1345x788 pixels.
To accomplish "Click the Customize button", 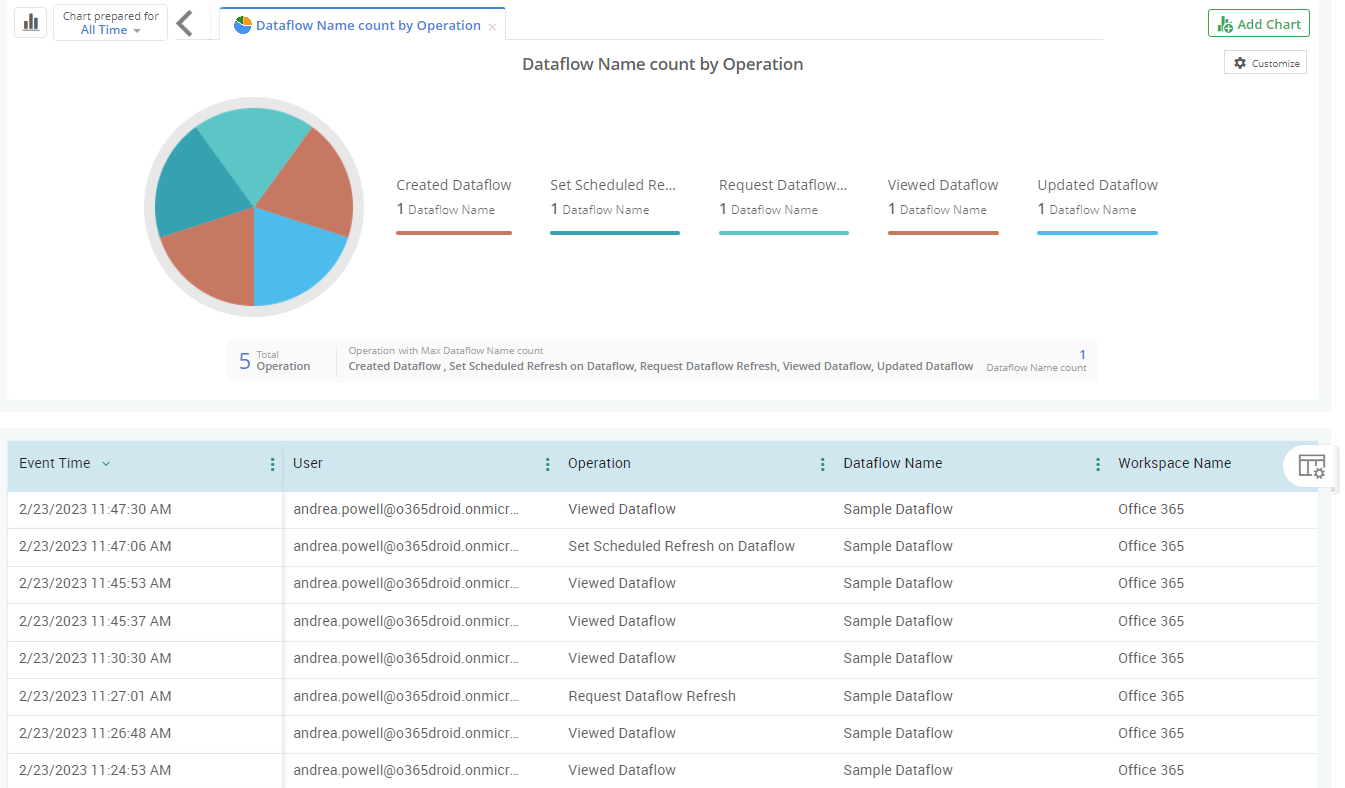I will click(x=1265, y=62).
